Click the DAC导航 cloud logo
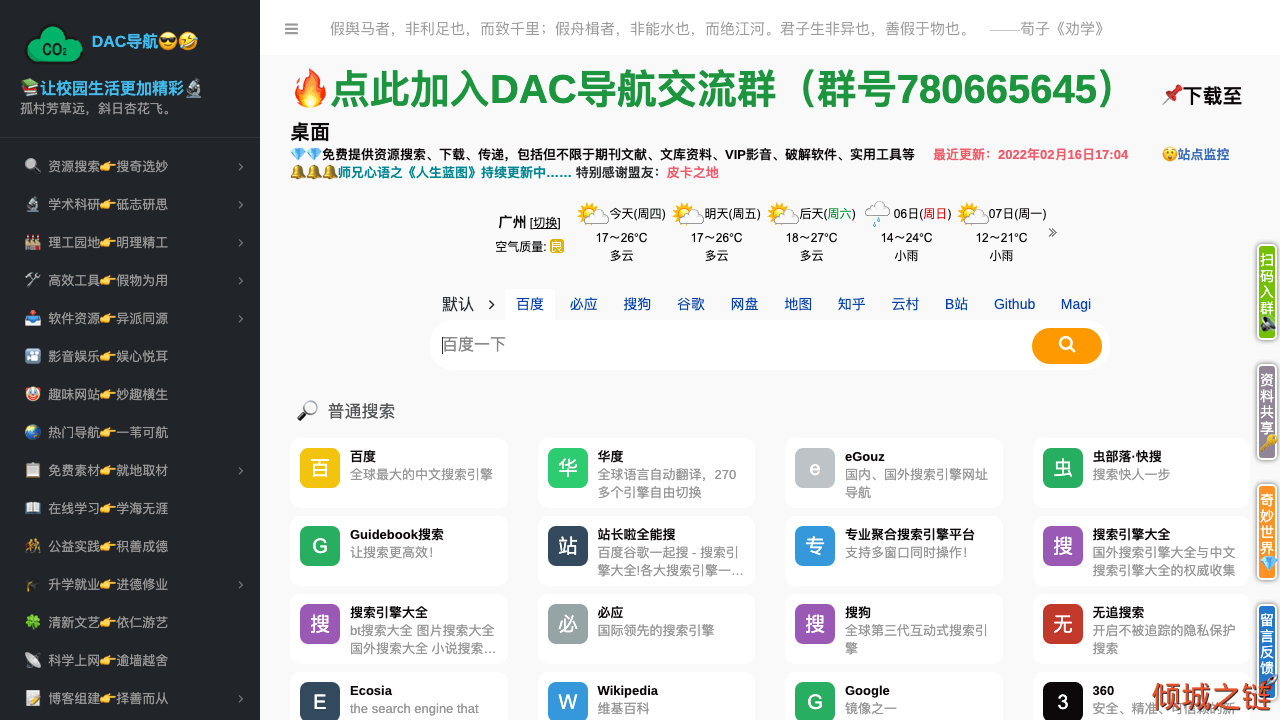This screenshot has height=720, width=1280. 54,44
